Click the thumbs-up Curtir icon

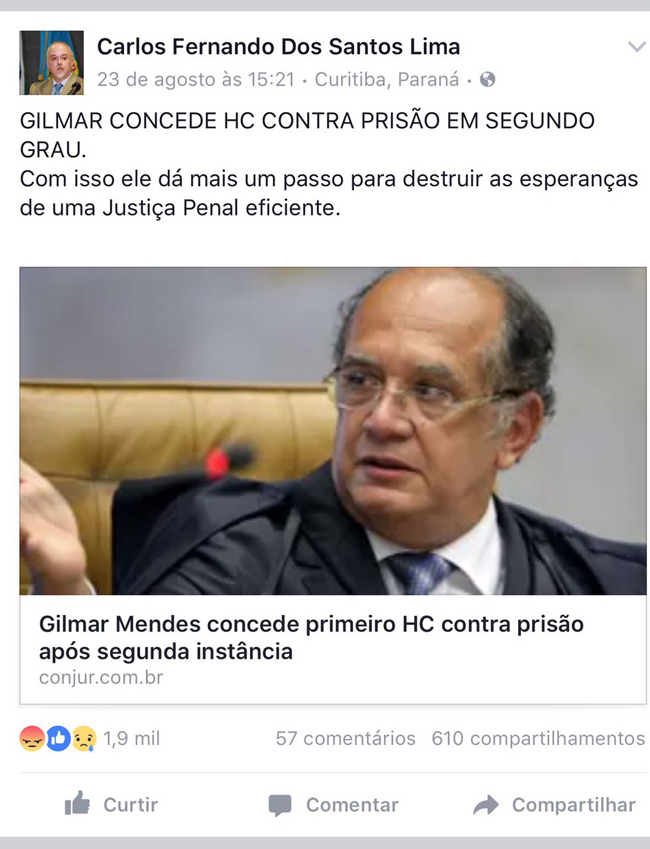(77, 803)
